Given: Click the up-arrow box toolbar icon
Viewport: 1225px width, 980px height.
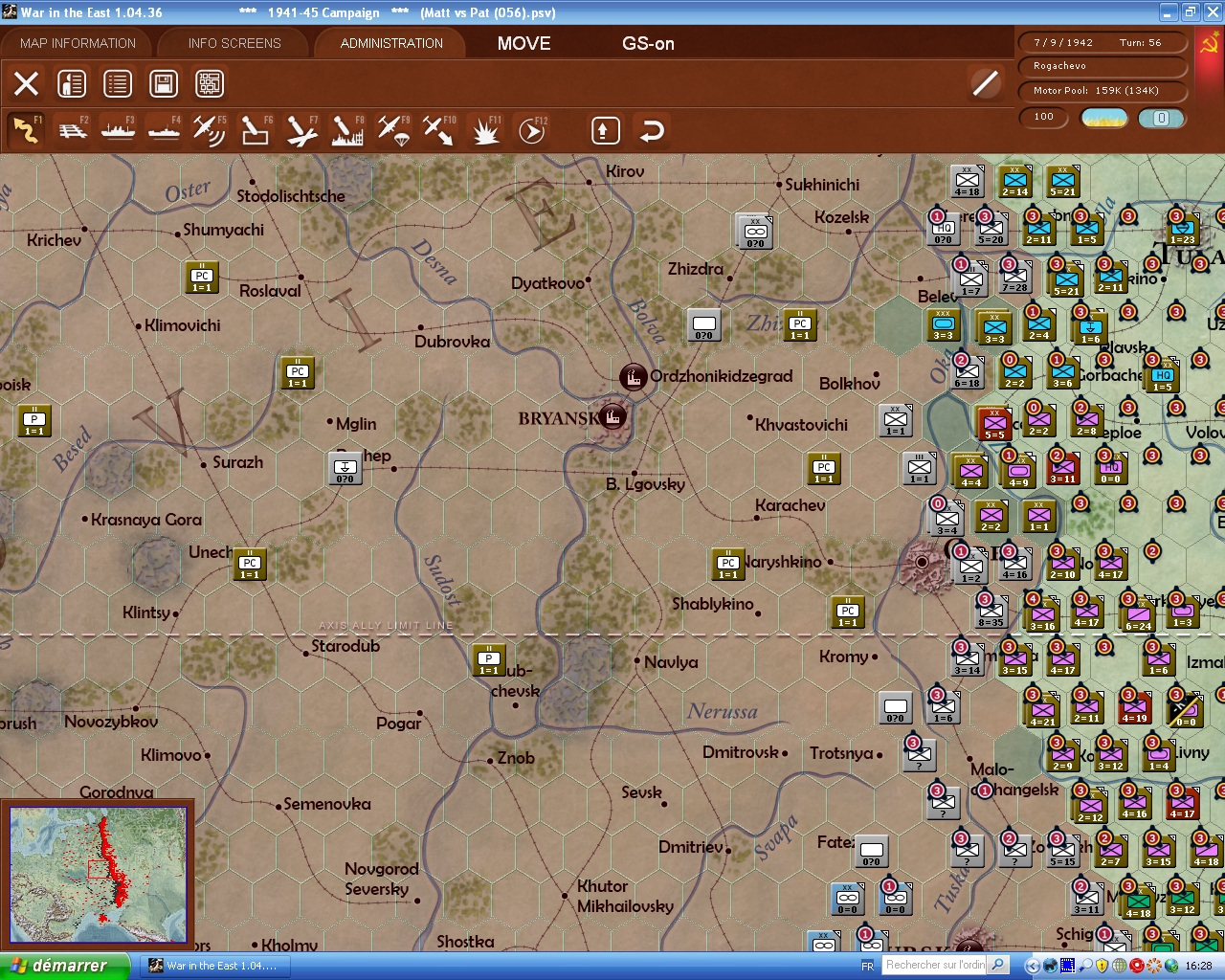Looking at the screenshot, I should click(x=605, y=130).
